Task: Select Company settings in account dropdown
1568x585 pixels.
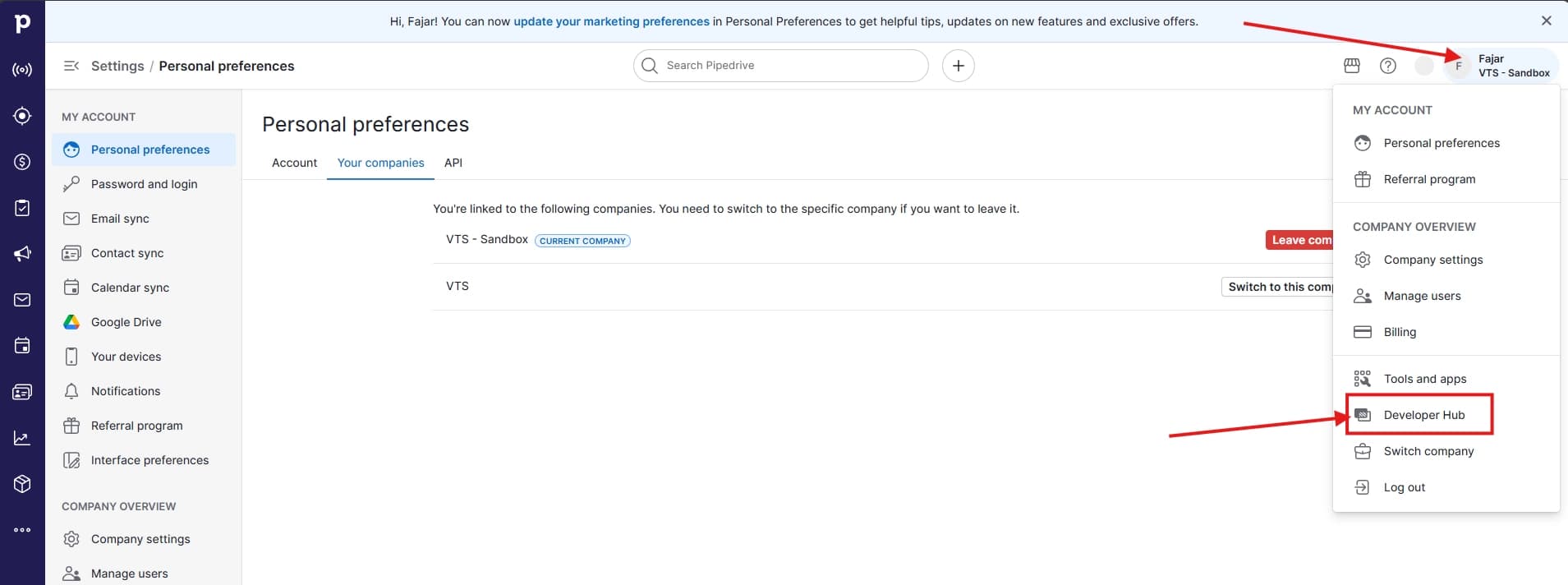Action: [x=1446, y=260]
